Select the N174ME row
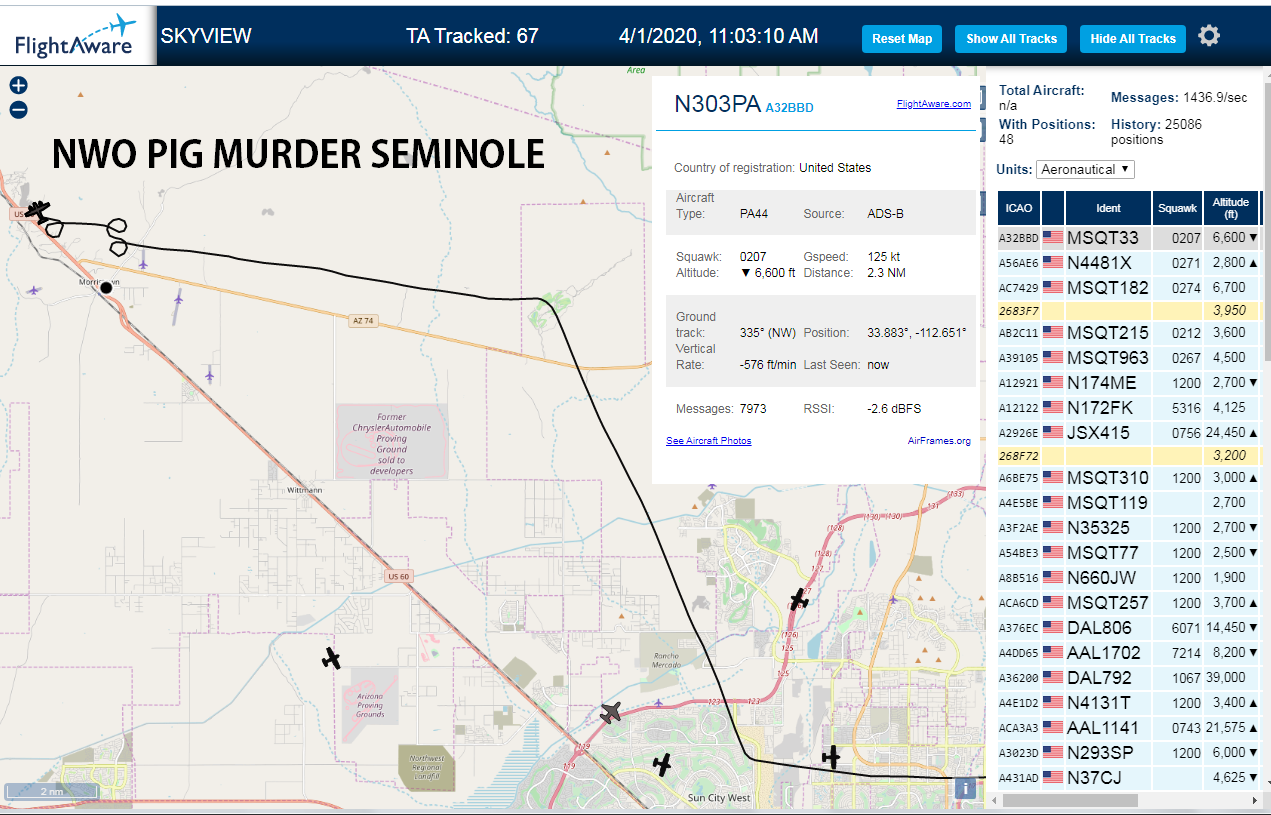1271x815 pixels. tap(1129, 383)
